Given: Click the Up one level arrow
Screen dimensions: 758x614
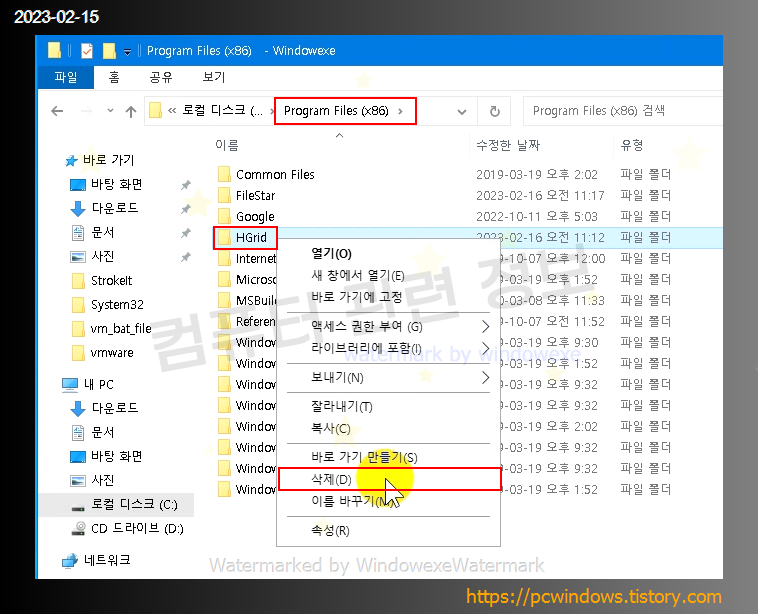Looking at the screenshot, I should coord(131,112).
